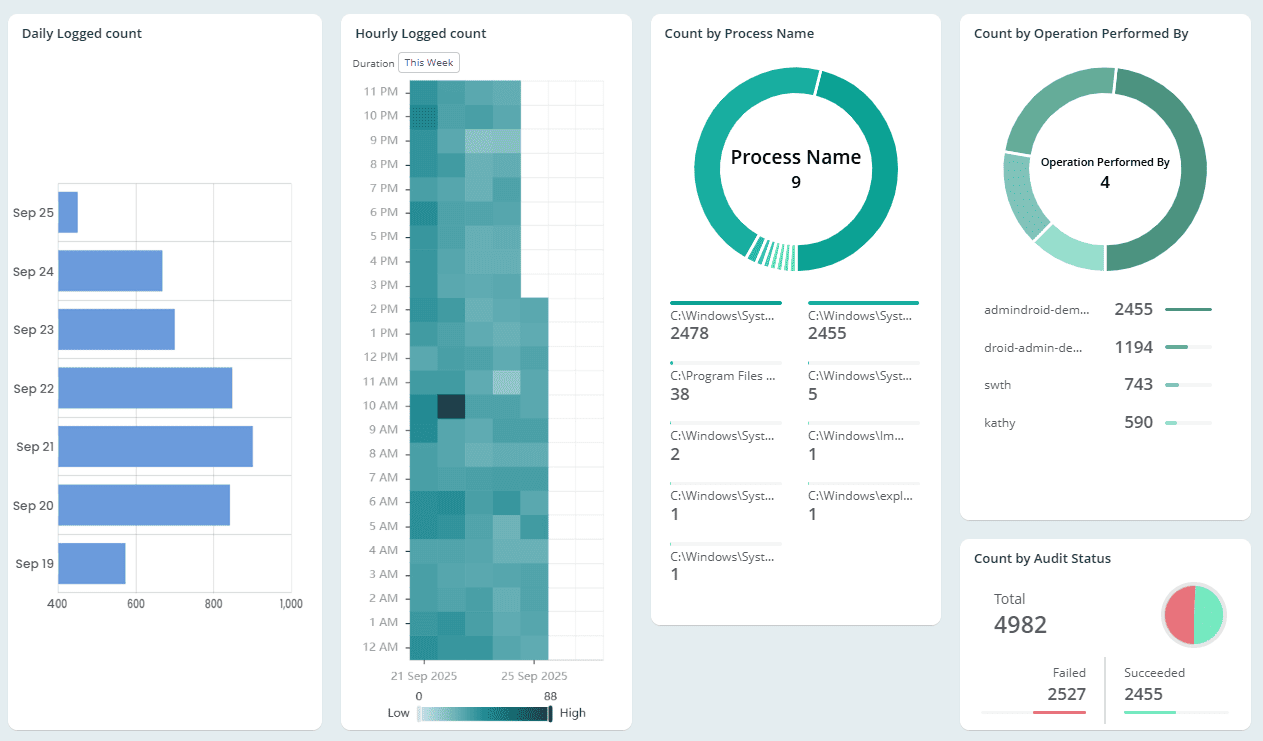Click the Succeeded count 2455

1145,692
